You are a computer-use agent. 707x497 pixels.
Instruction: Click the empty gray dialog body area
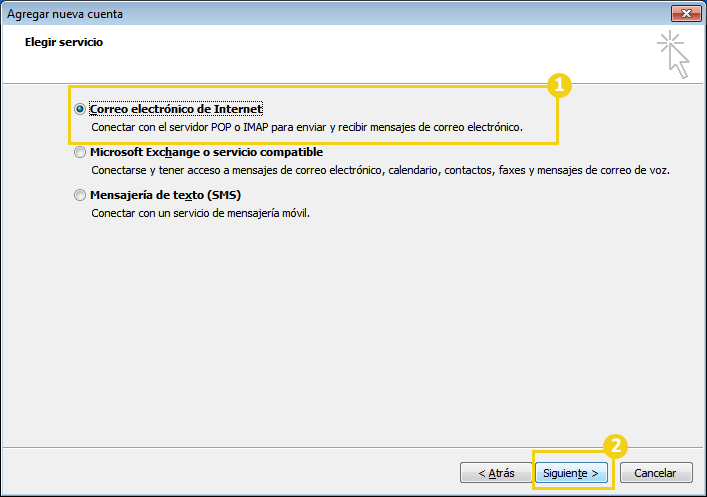pyautogui.click(x=352, y=334)
